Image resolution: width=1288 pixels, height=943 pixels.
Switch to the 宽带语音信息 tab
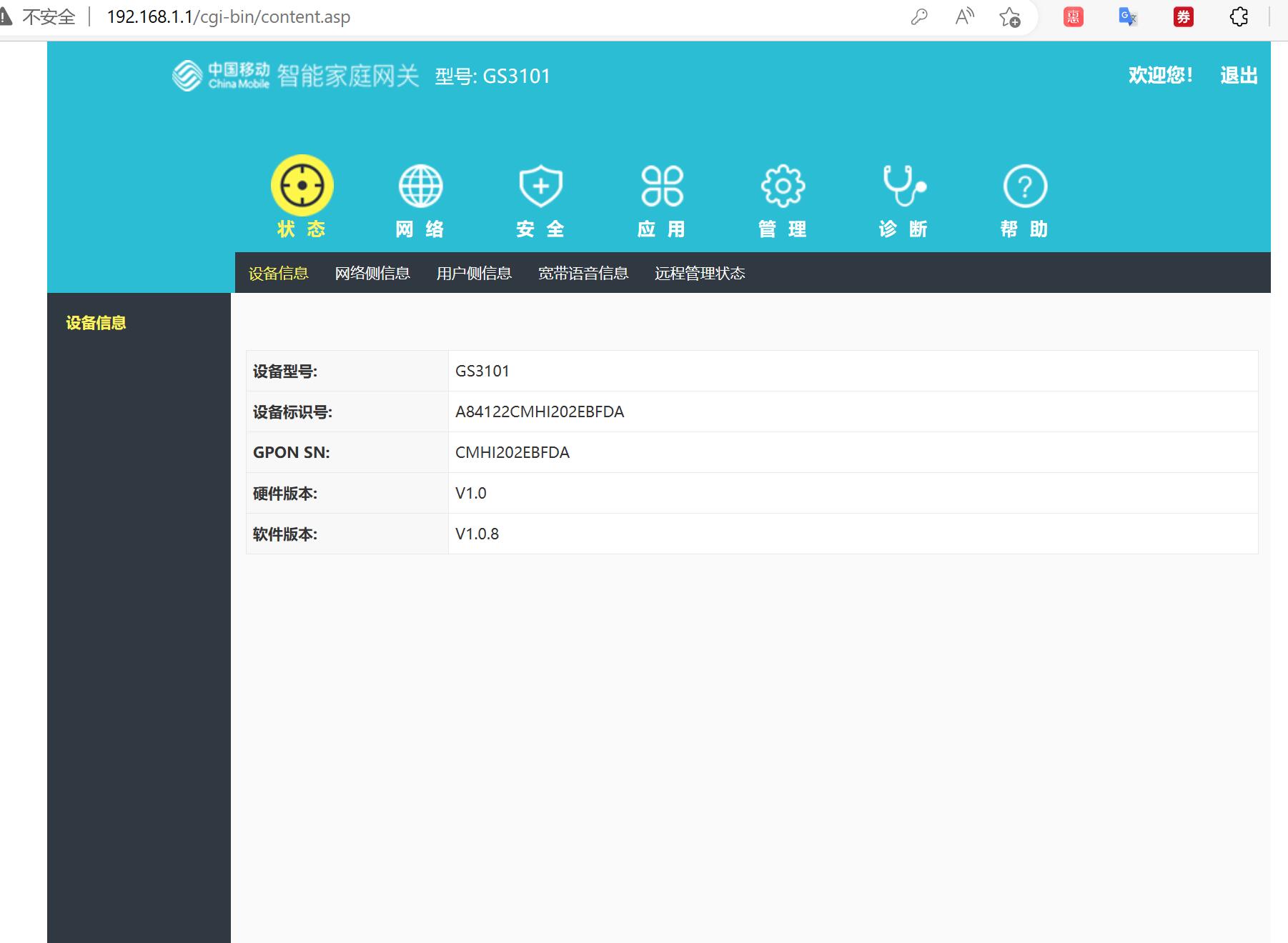click(x=583, y=273)
